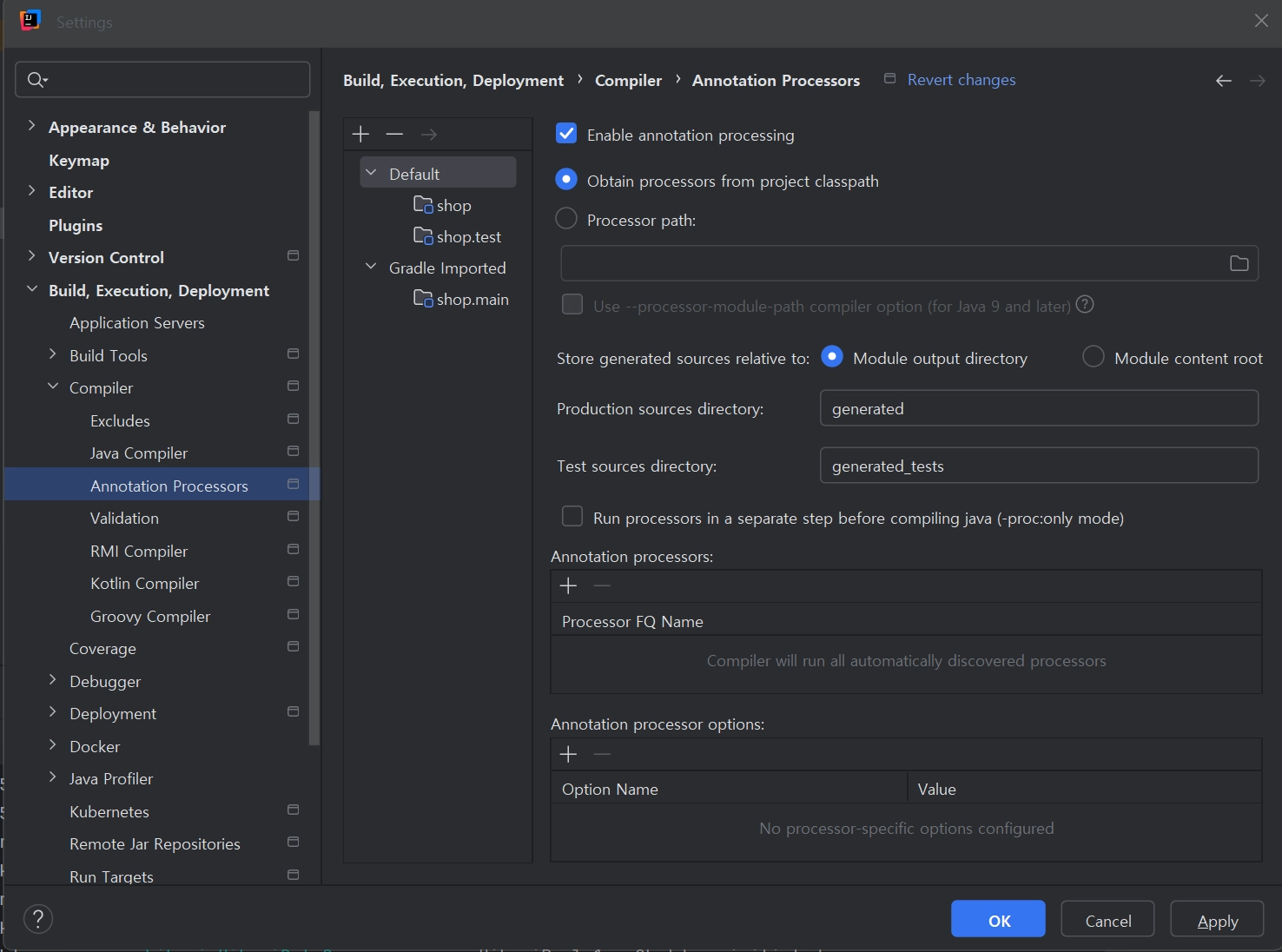Select Obtain processors from project classpath
Image resolution: width=1282 pixels, height=952 pixels.
point(566,180)
